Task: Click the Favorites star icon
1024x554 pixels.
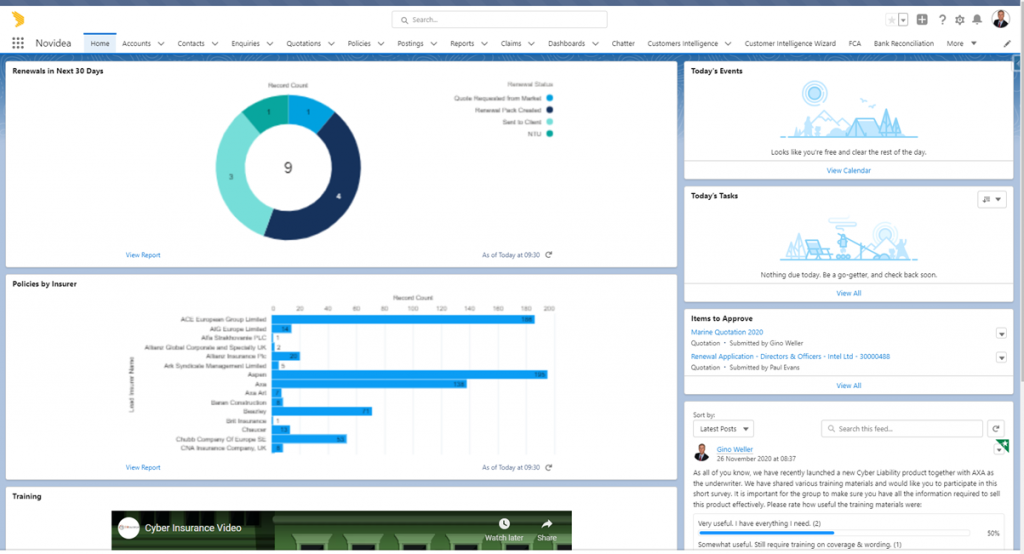Action: tap(891, 20)
